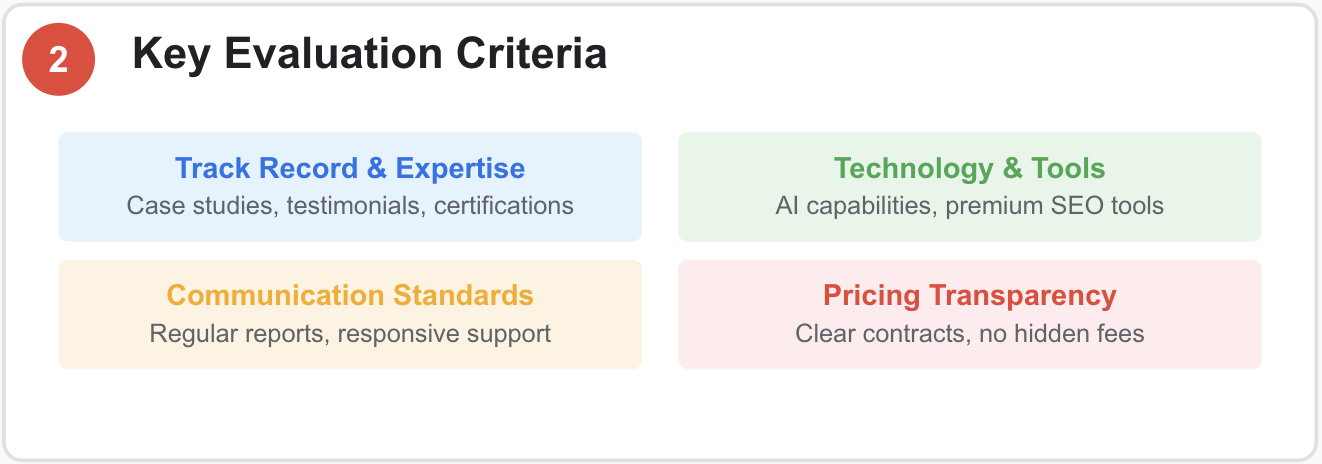
Task: Select the Track Record & Expertise title
Action: pyautogui.click(x=350, y=168)
